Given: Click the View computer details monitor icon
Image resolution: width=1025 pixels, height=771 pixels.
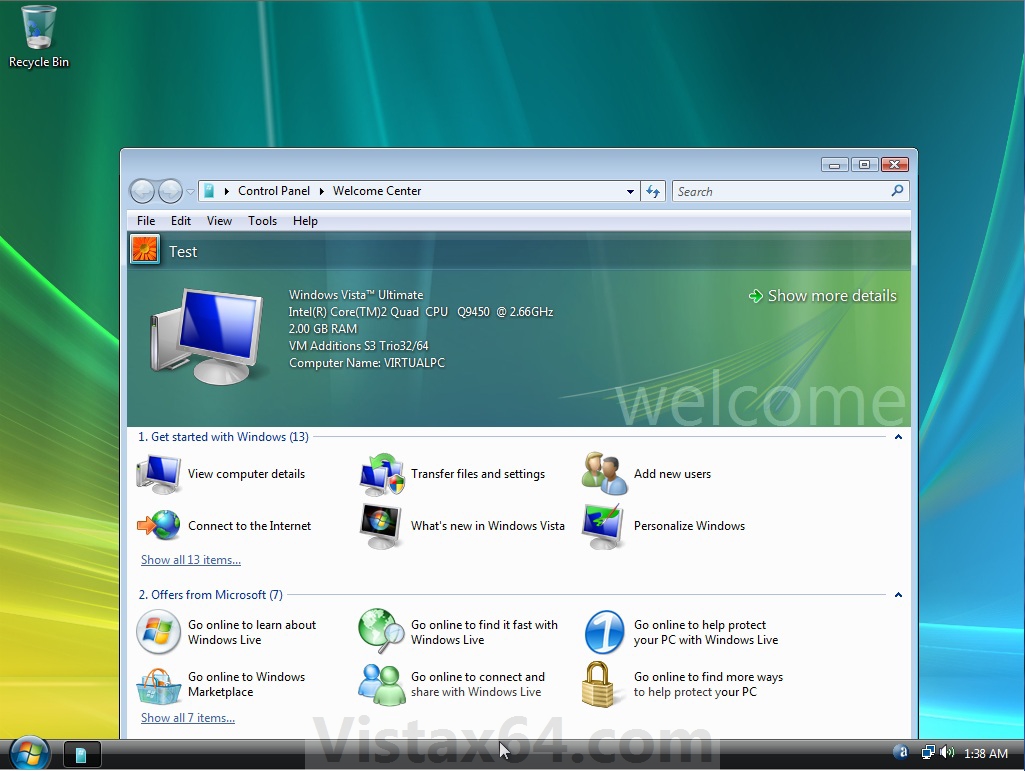Looking at the screenshot, I should [x=159, y=474].
